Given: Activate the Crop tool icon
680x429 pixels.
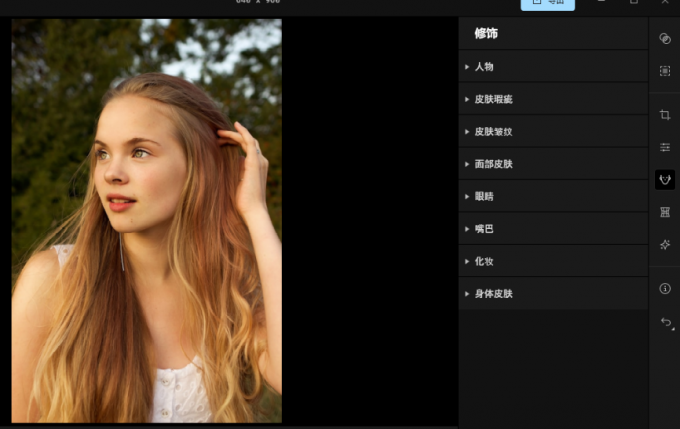Looking at the screenshot, I should click(664, 115).
